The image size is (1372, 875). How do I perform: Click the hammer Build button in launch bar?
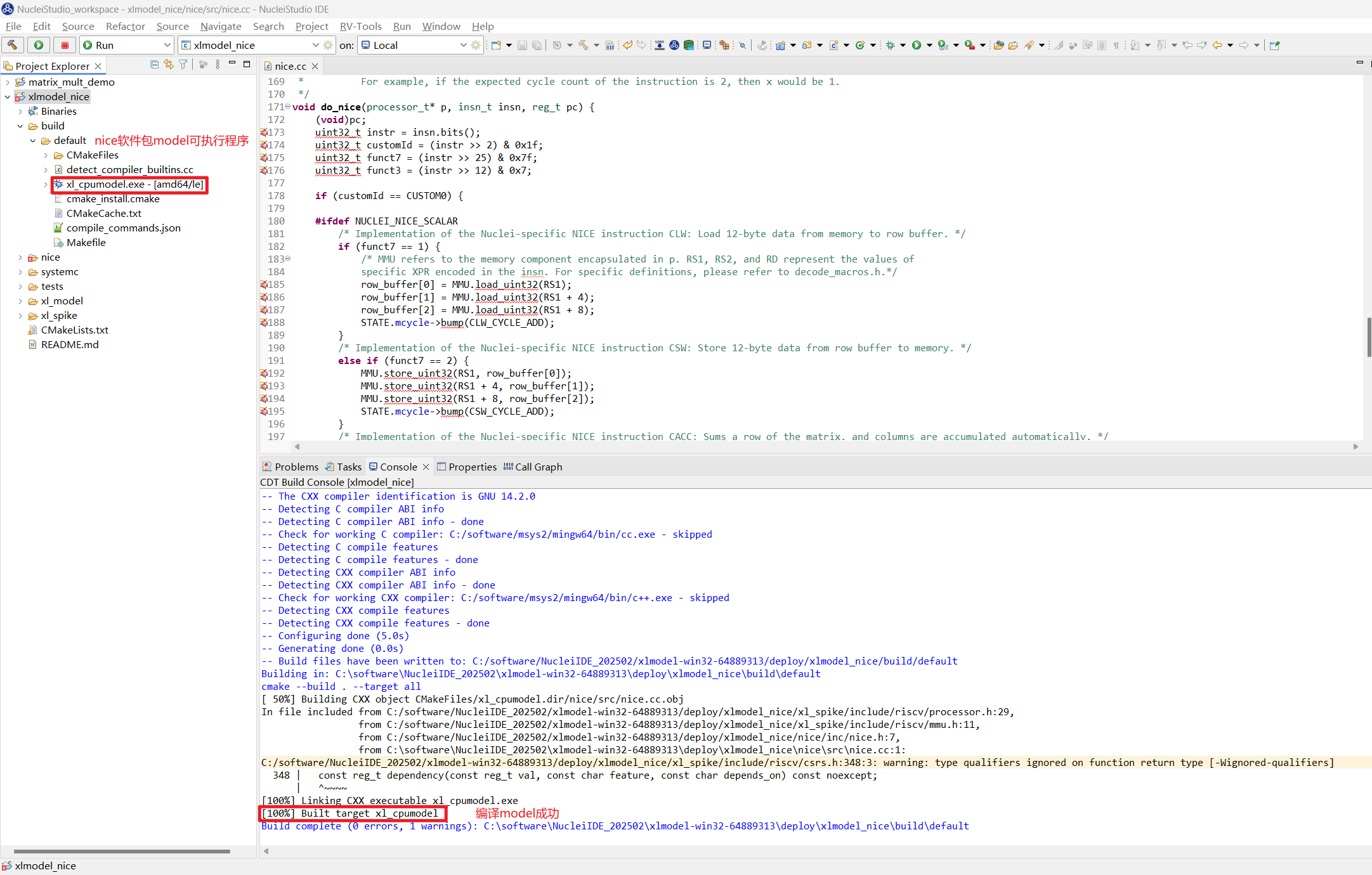click(x=13, y=45)
